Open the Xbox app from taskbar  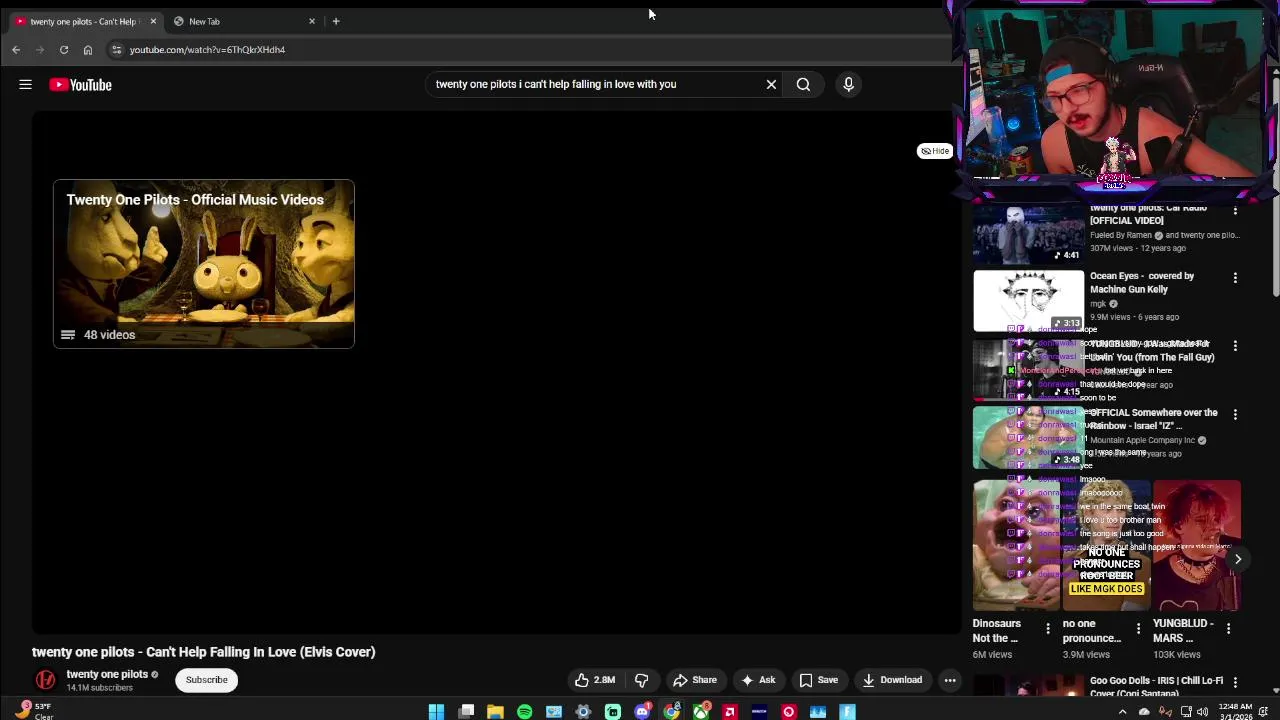(701, 712)
